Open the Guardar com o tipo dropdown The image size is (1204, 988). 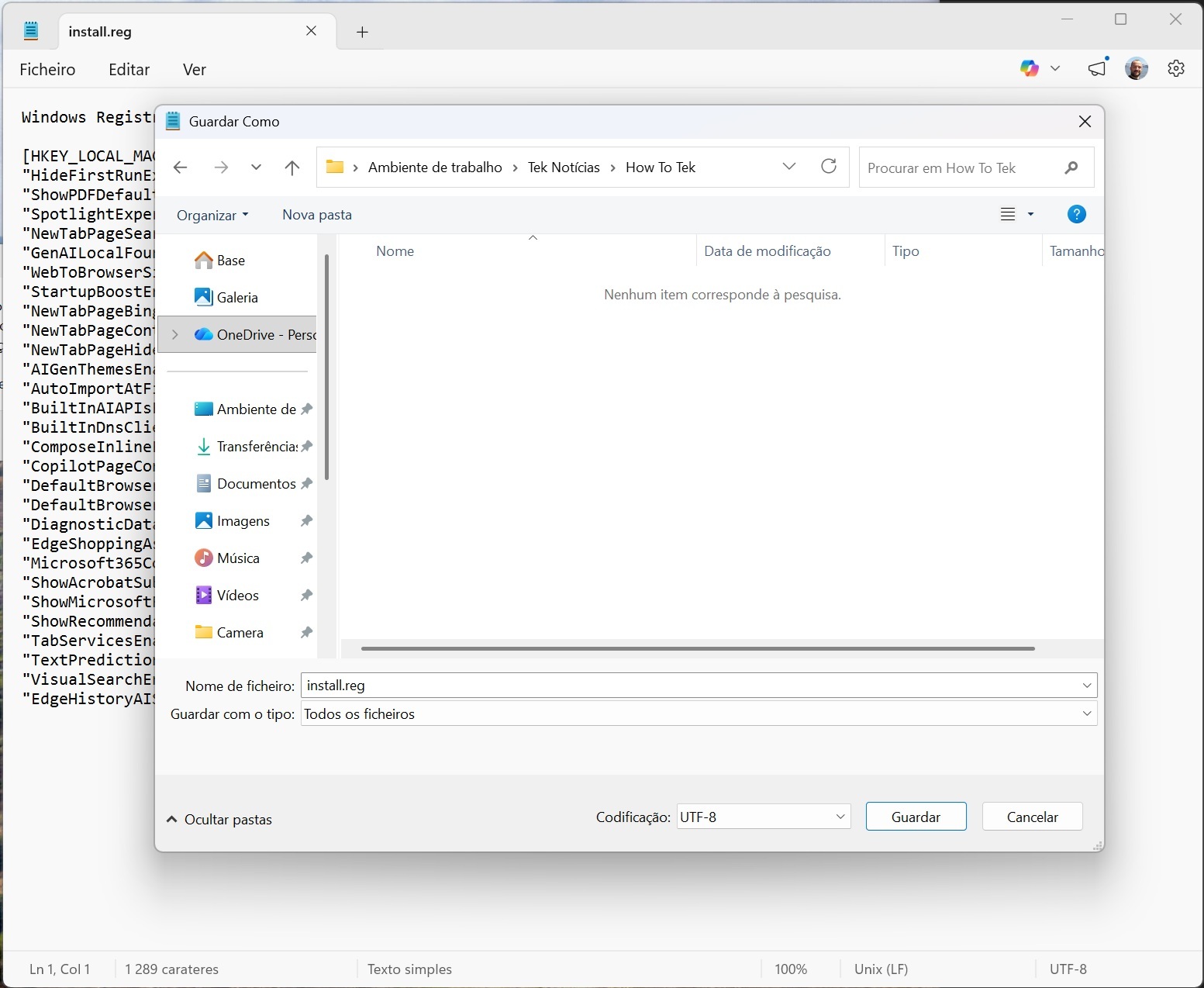coord(698,714)
